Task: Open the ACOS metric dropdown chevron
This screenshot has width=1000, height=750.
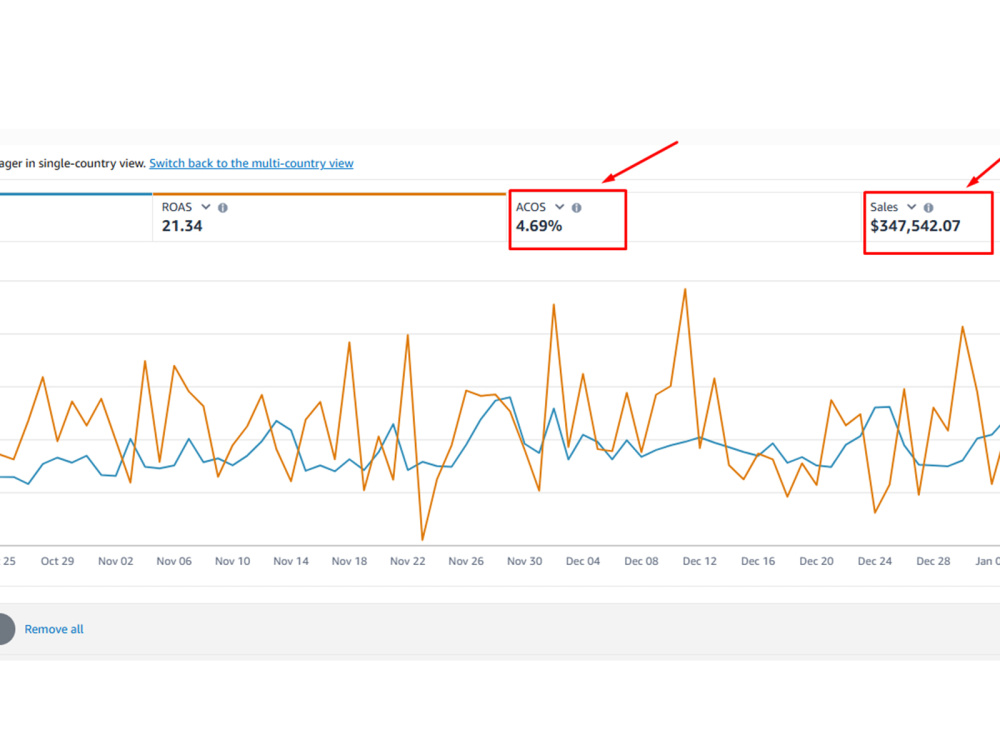Action: [559, 207]
